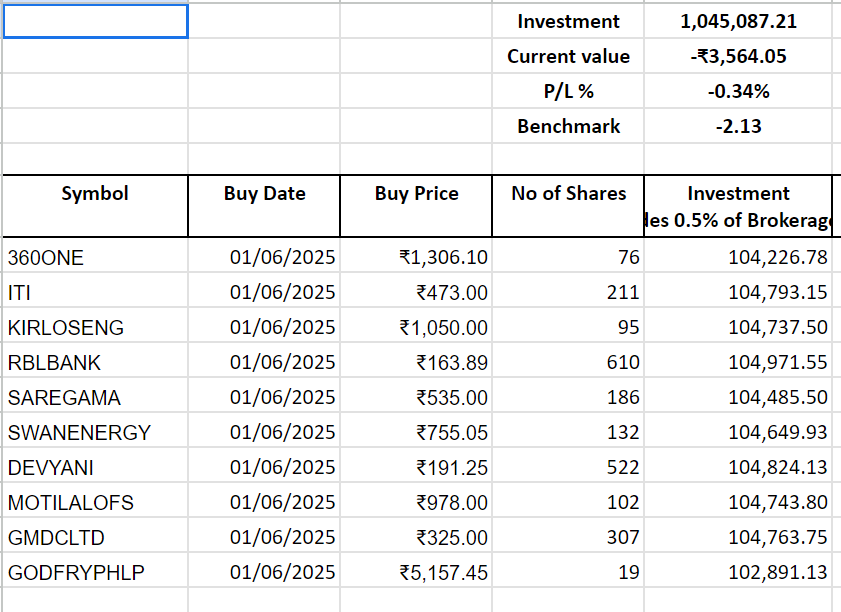The height and width of the screenshot is (612, 841).
Task: Click the 95 shares cell for KIRLOSENG
Action: pos(568,327)
